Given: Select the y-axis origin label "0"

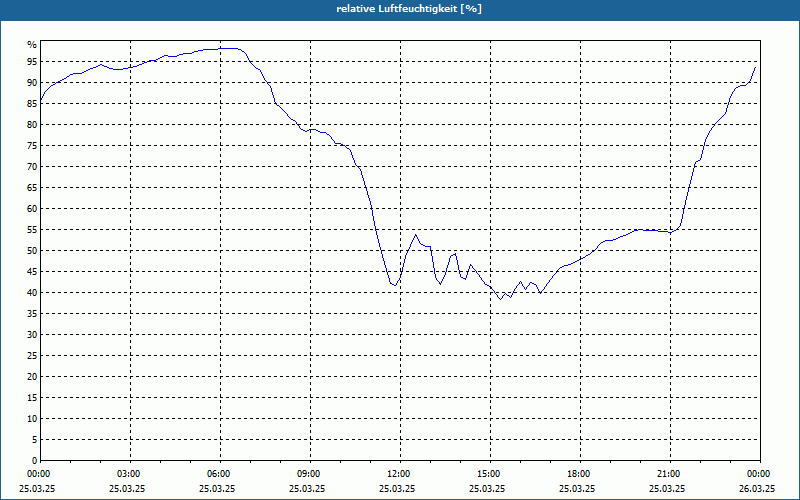Looking at the screenshot, I should point(34,461).
